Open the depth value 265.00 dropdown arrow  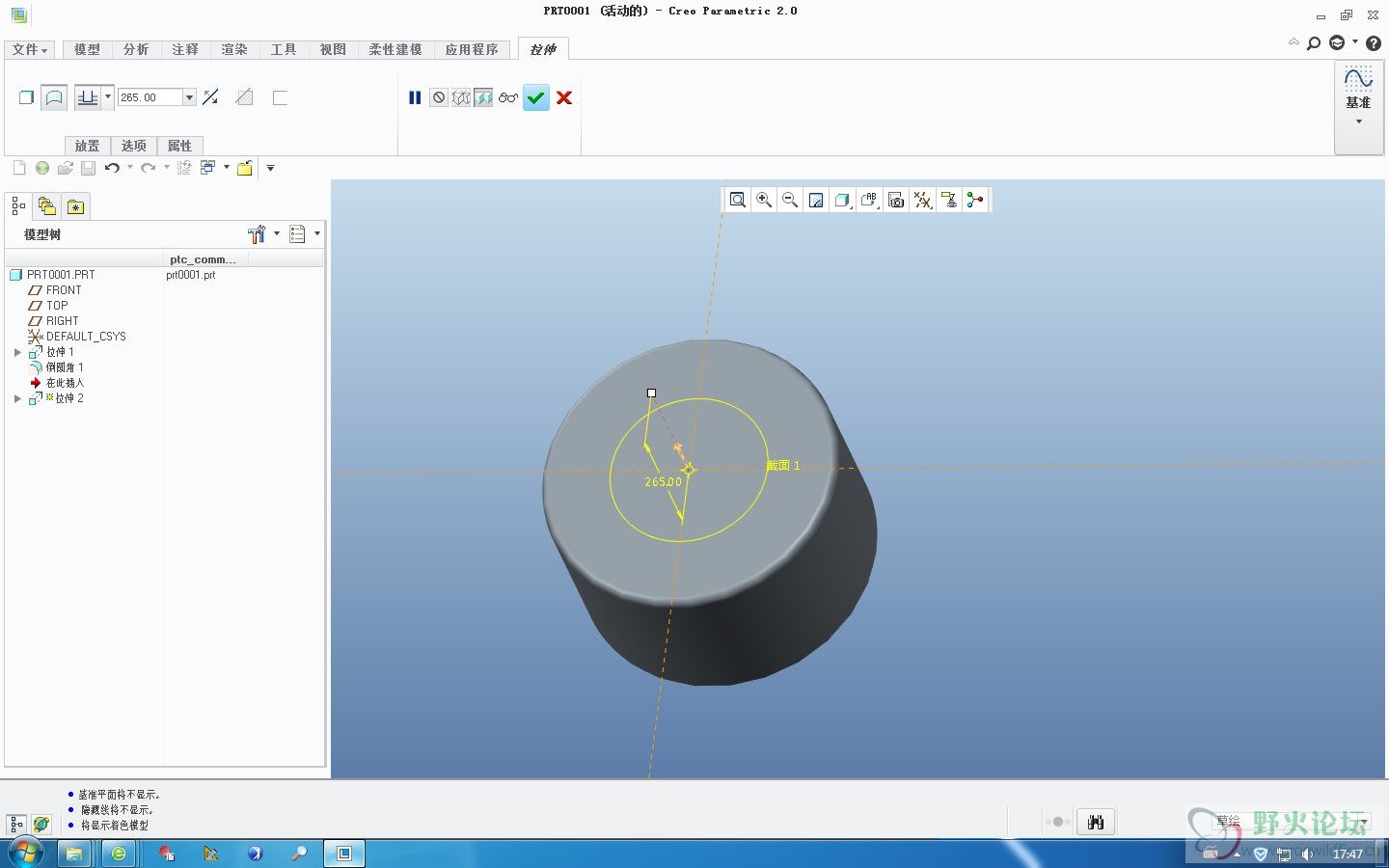[x=190, y=97]
